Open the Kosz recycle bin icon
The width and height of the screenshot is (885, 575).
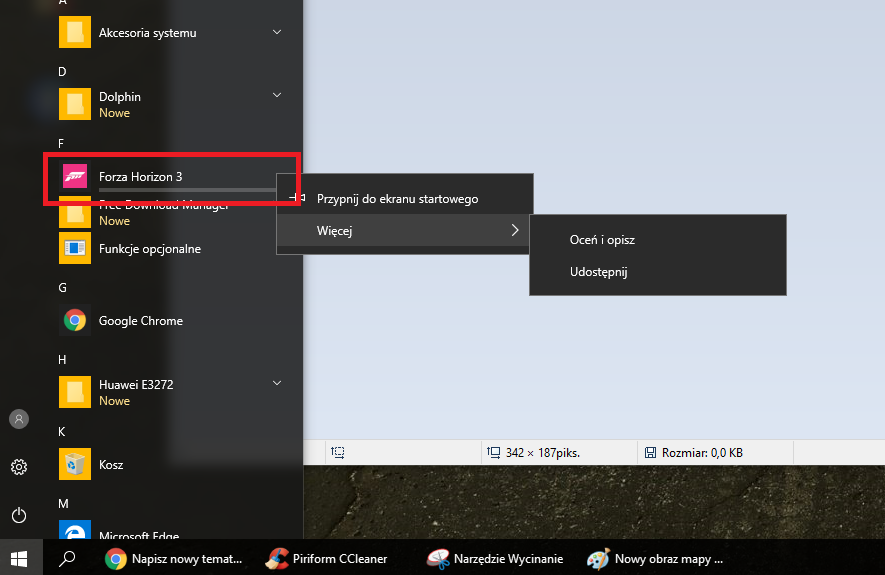coord(75,464)
